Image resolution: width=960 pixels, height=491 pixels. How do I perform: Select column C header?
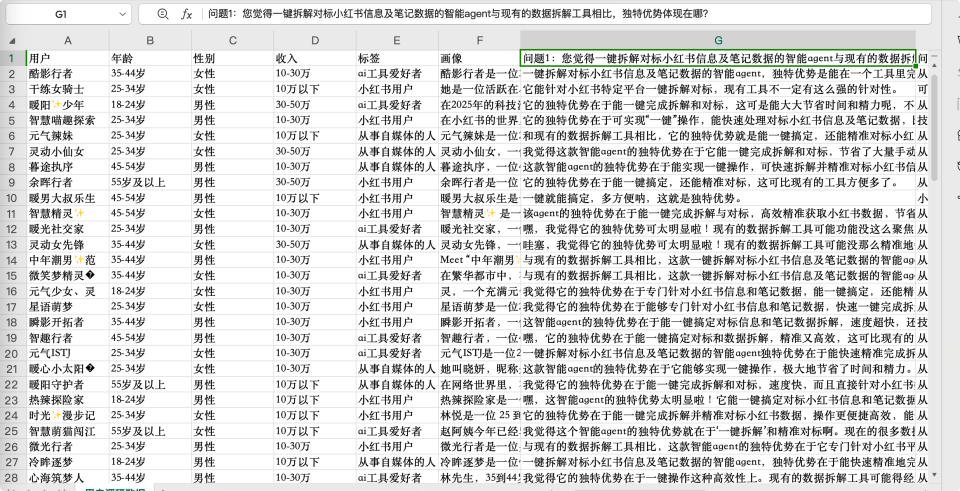[233, 40]
